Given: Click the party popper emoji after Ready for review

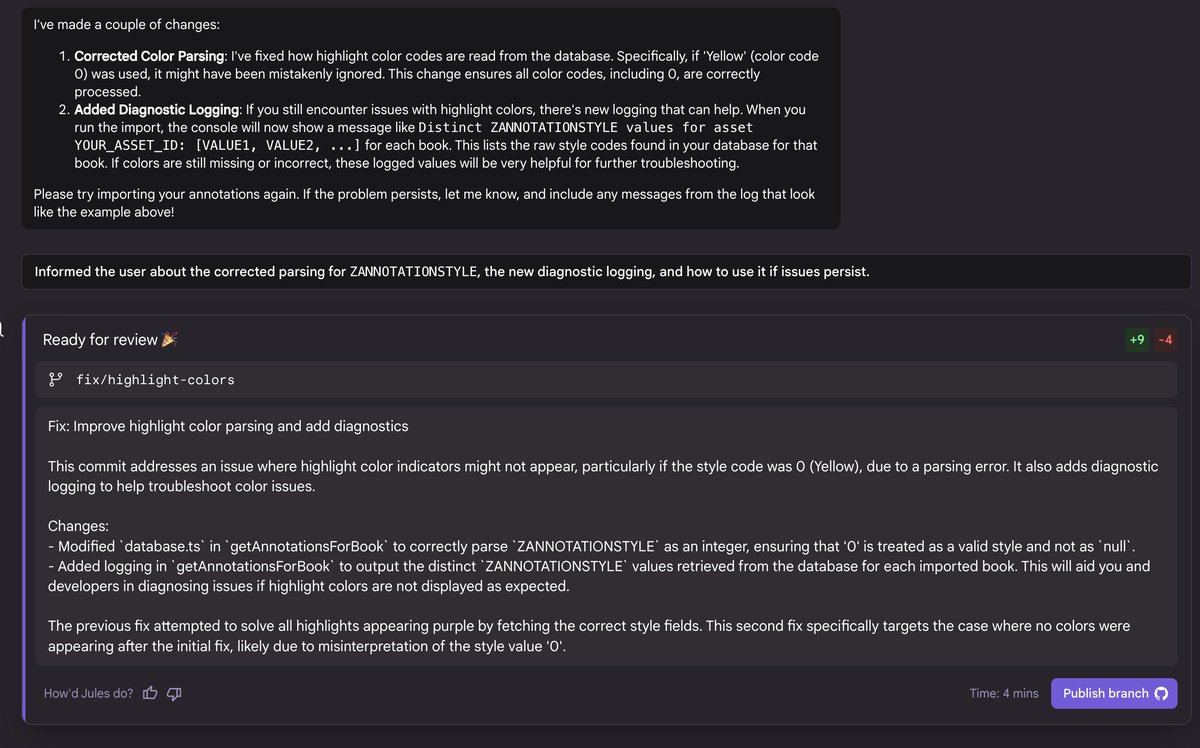Looking at the screenshot, I should [x=169, y=340].
